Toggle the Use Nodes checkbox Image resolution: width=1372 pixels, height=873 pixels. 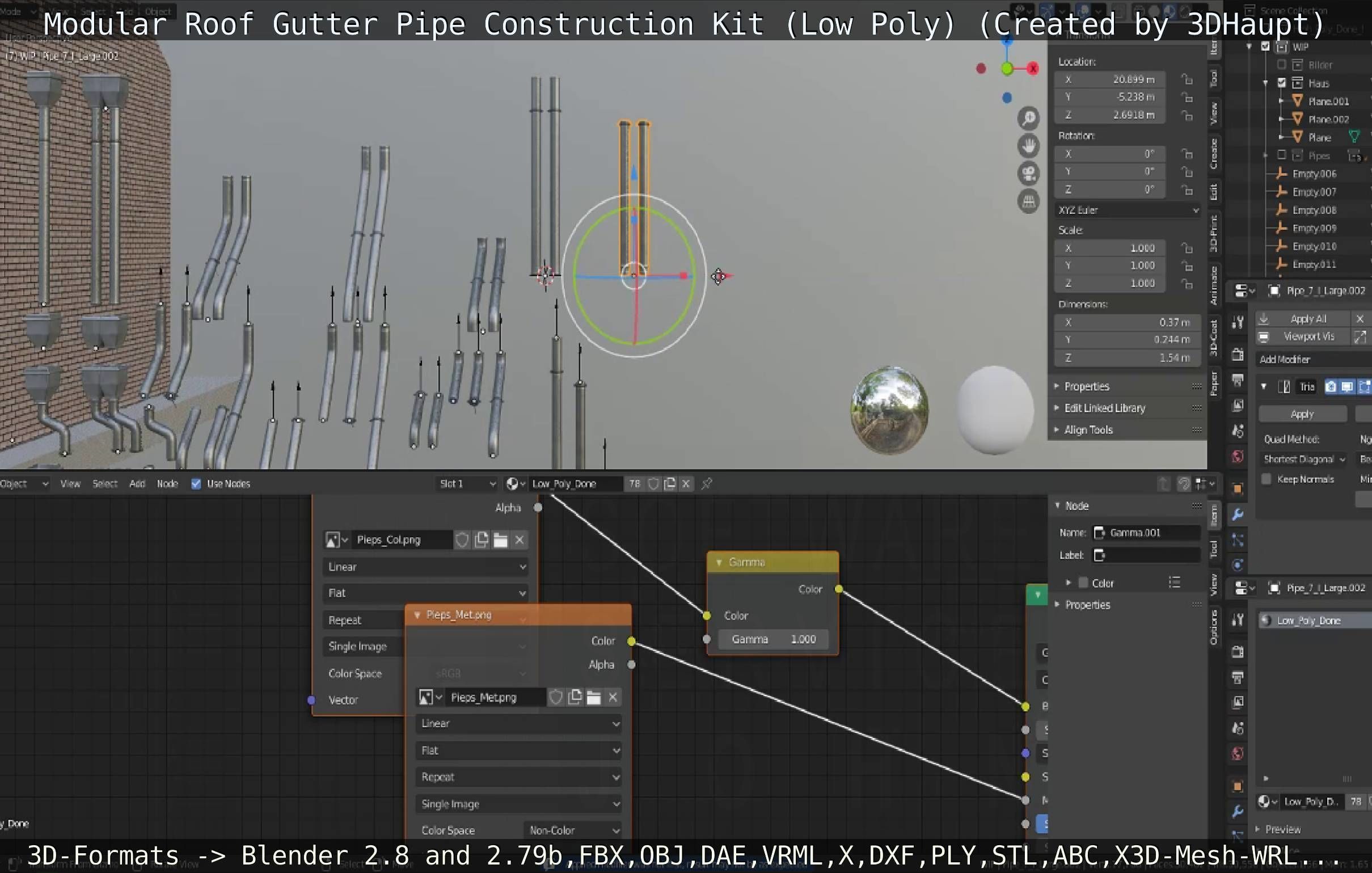pos(196,484)
